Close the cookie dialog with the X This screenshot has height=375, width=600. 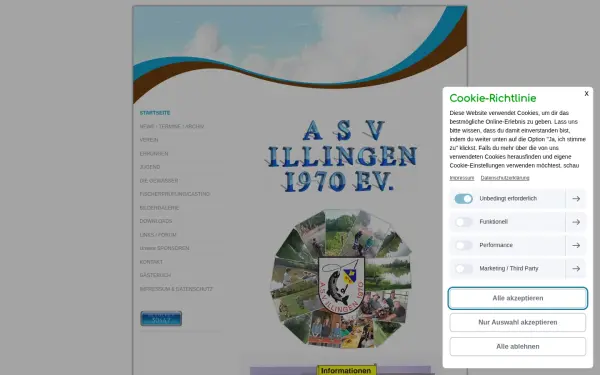[x=586, y=94]
